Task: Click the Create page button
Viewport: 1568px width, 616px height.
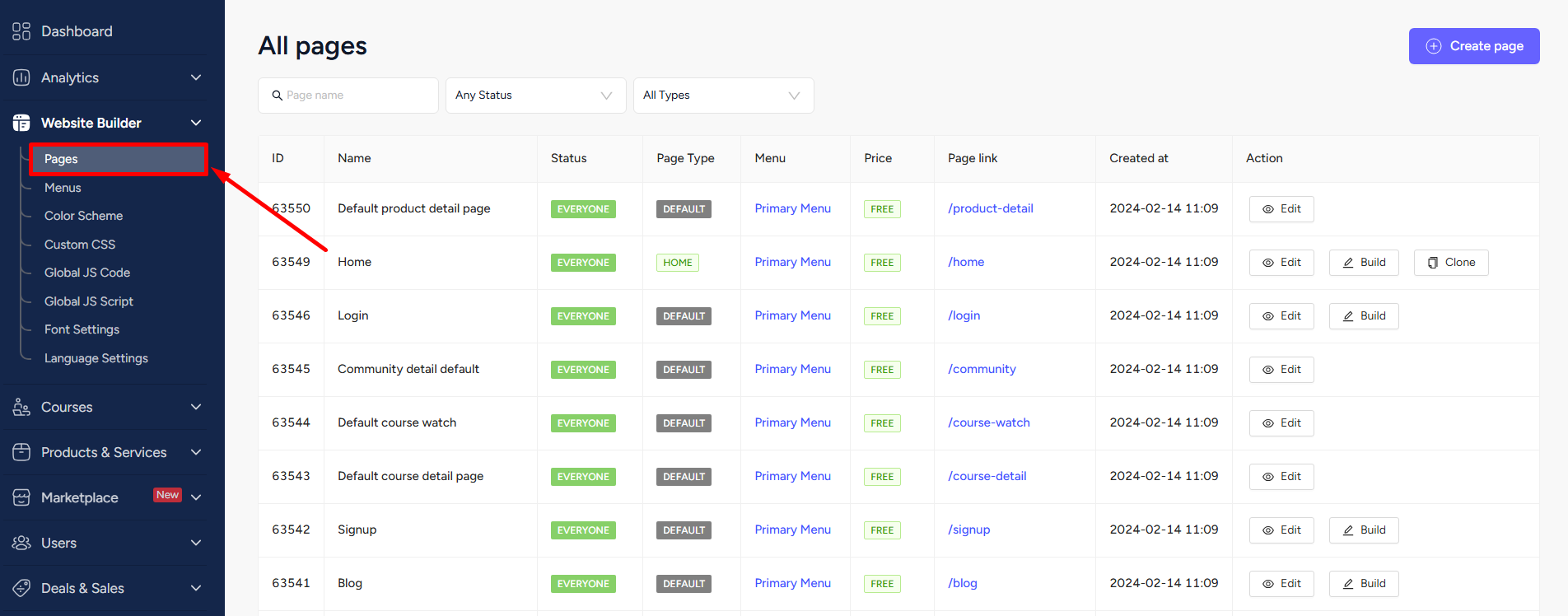Action: point(1474,46)
